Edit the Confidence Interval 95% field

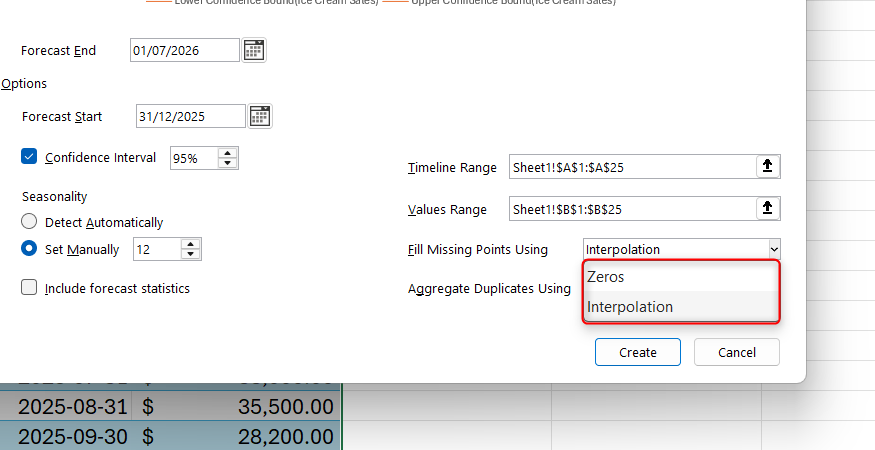[x=194, y=159]
